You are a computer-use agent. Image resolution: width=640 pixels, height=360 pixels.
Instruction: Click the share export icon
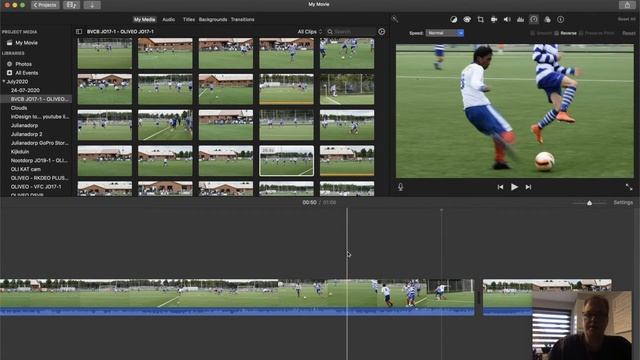pos(627,5)
